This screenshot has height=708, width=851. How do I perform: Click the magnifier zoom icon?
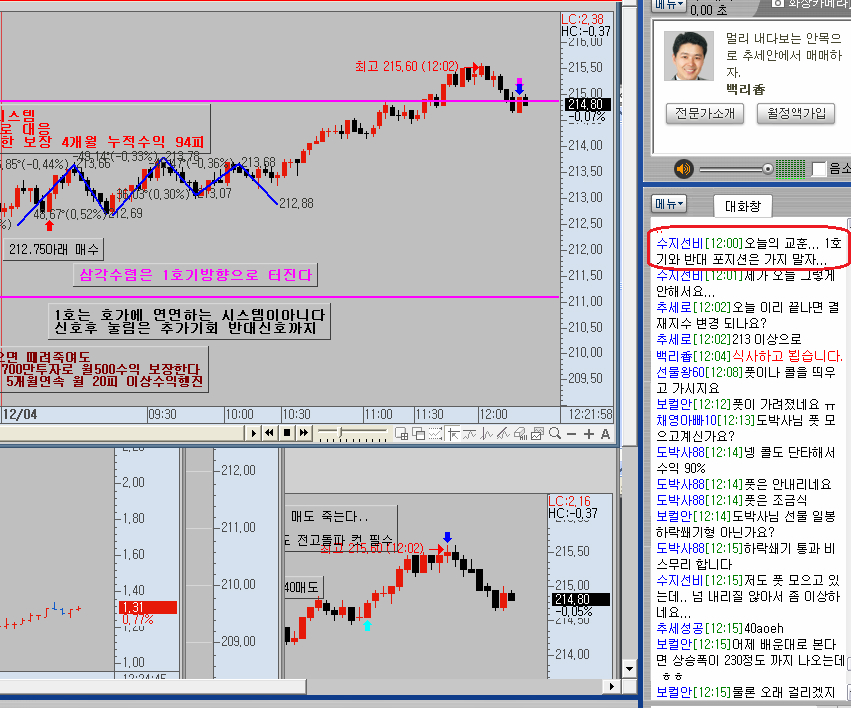coord(554,433)
